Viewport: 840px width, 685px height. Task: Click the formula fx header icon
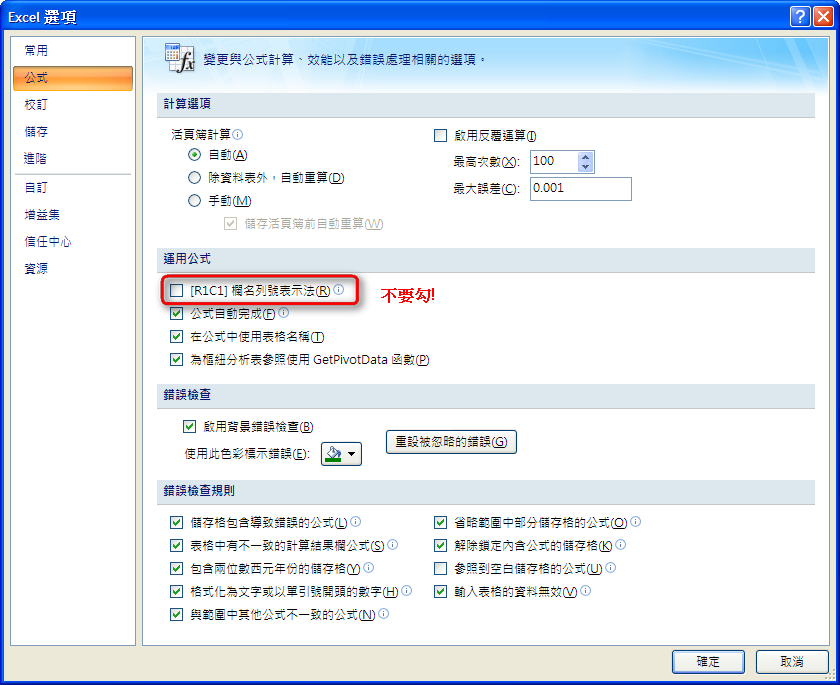(179, 58)
